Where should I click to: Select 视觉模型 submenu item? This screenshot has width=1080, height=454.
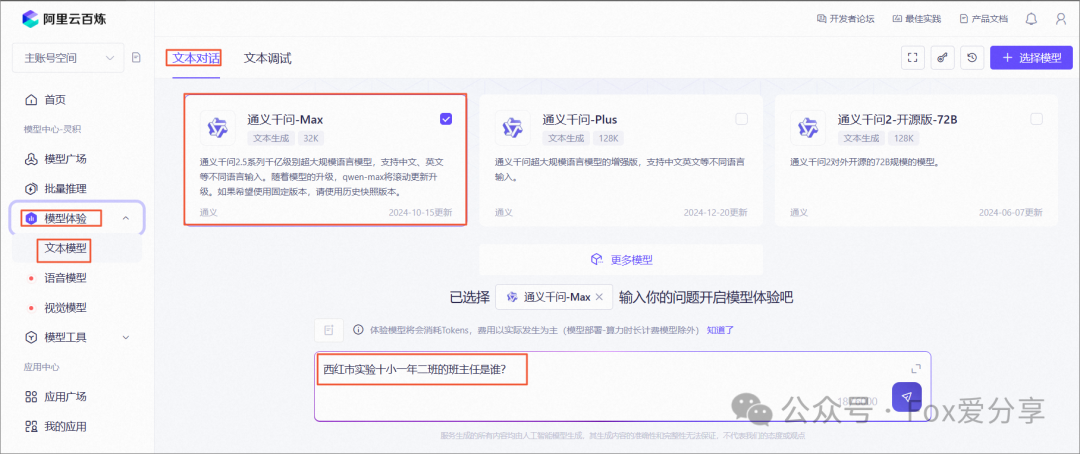tap(65, 307)
